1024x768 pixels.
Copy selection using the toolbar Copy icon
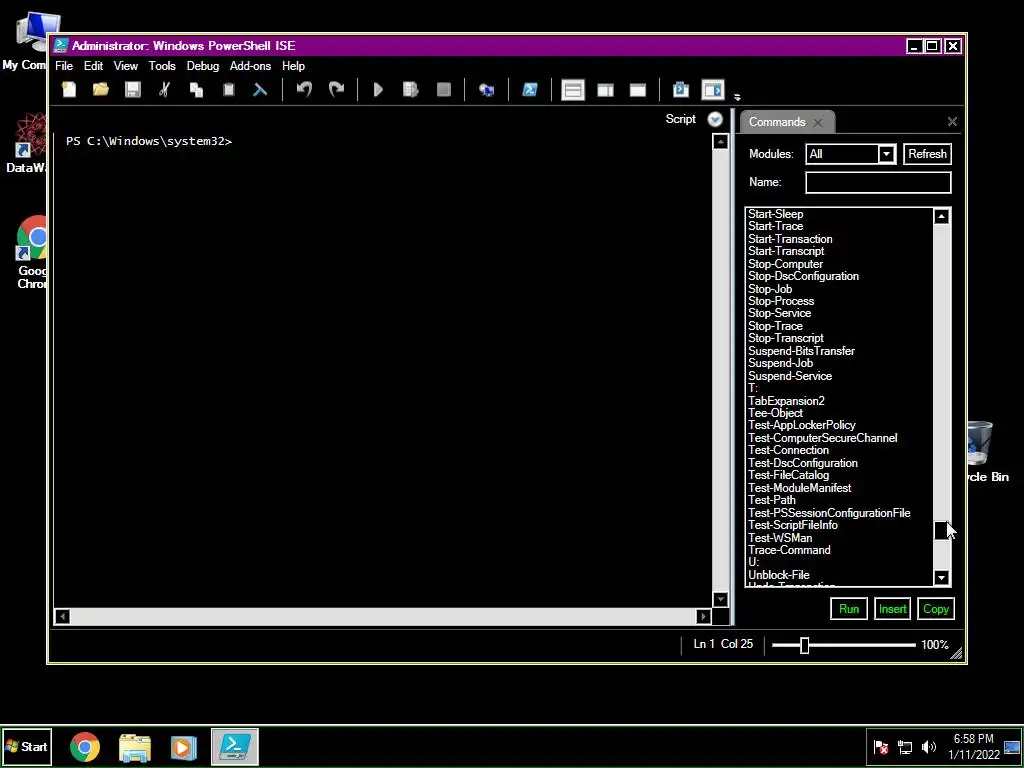click(x=197, y=89)
